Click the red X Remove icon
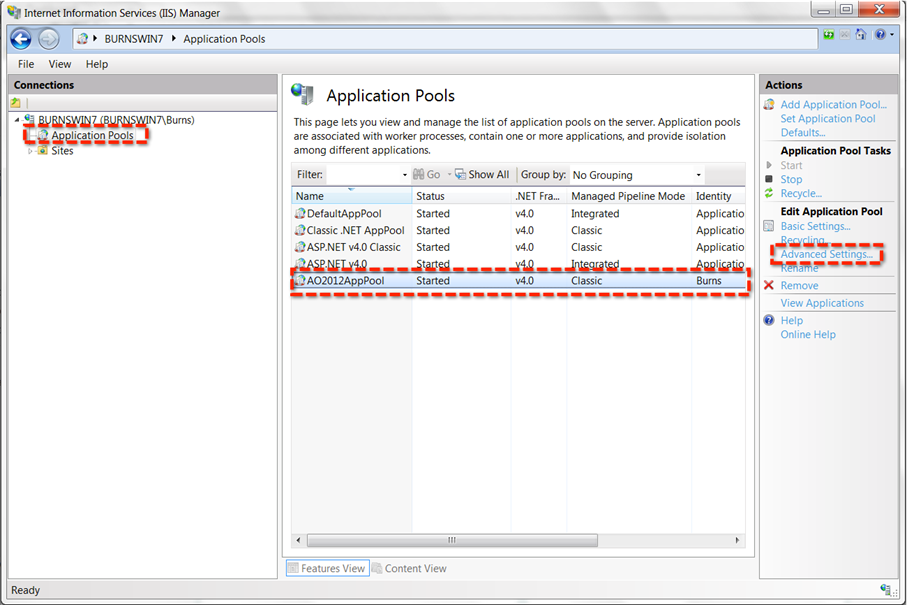 coord(769,285)
